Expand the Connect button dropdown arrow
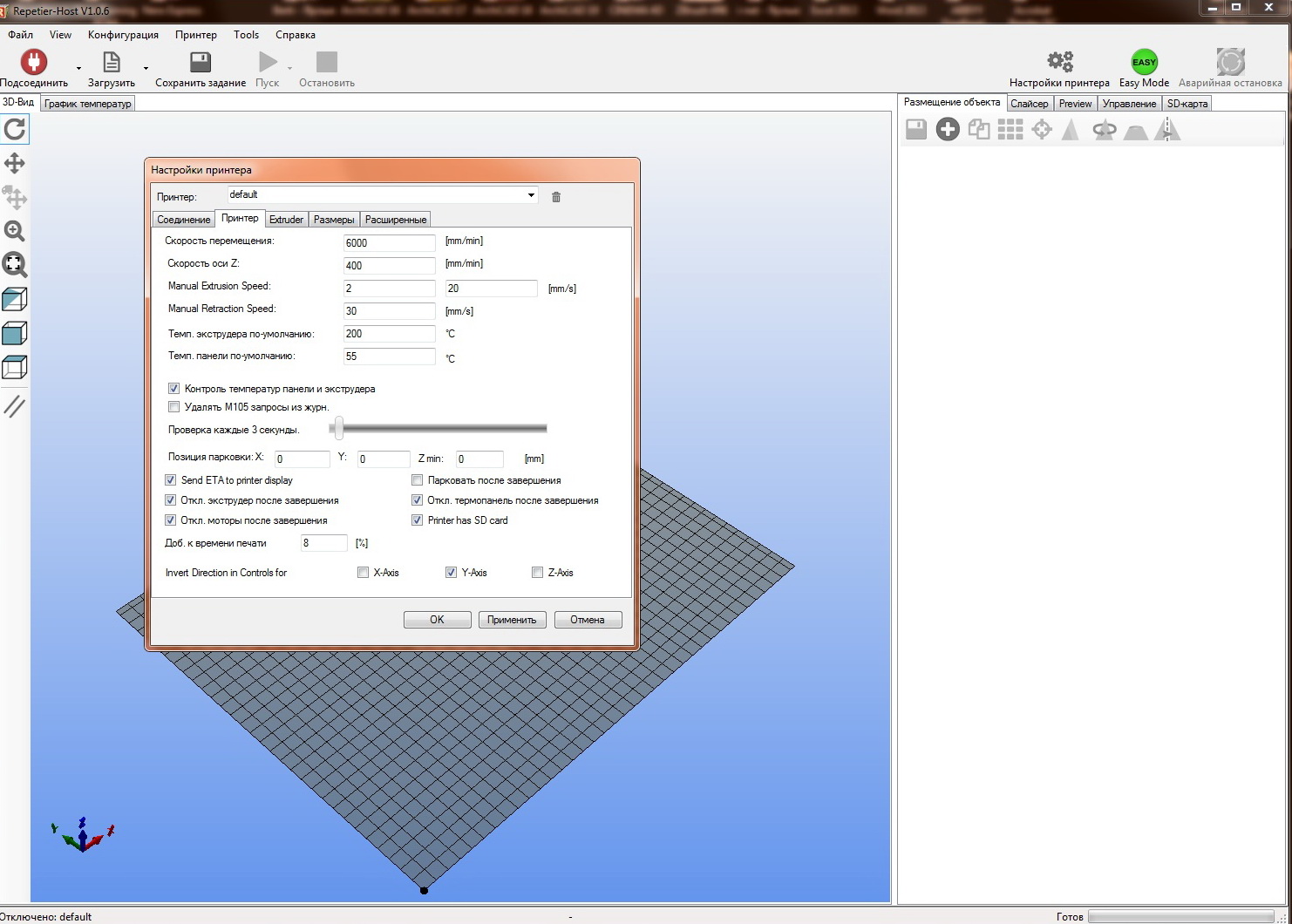 click(78, 68)
